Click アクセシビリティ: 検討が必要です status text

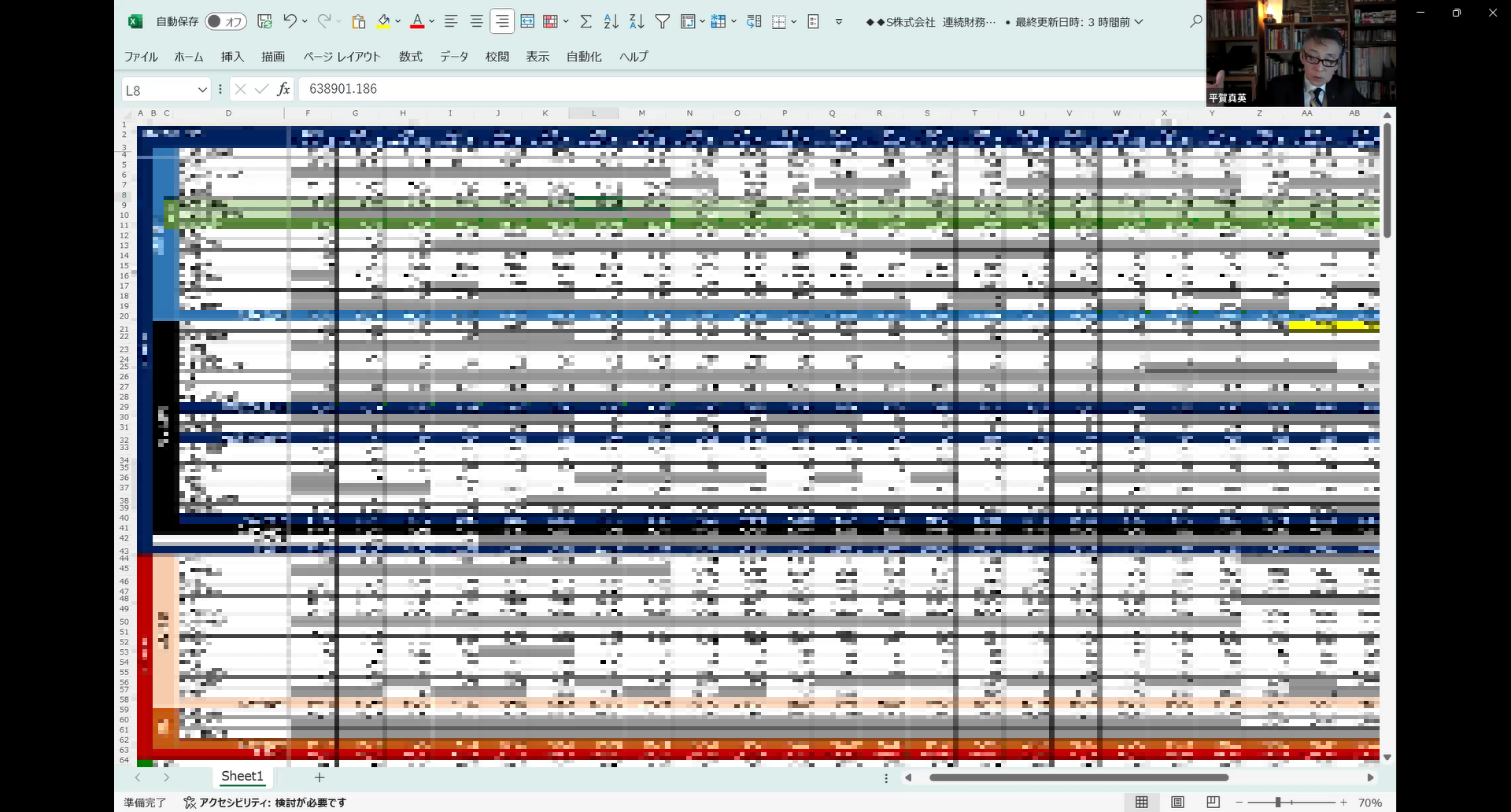265,803
